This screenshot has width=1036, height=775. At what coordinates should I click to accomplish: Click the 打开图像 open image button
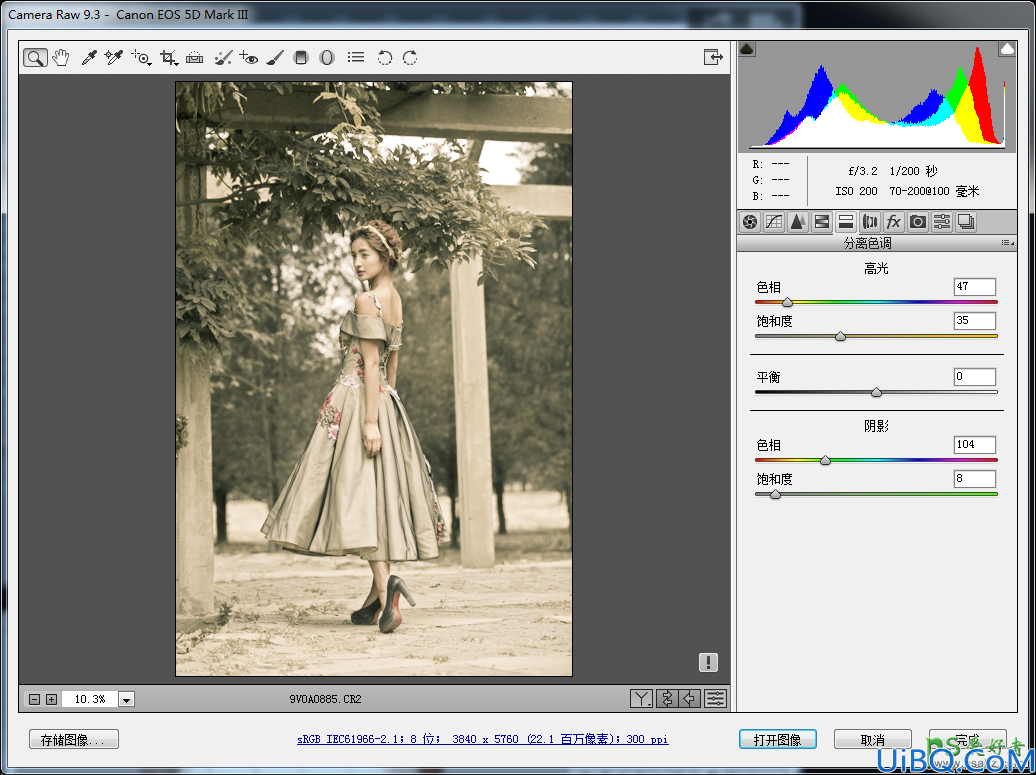(x=778, y=739)
